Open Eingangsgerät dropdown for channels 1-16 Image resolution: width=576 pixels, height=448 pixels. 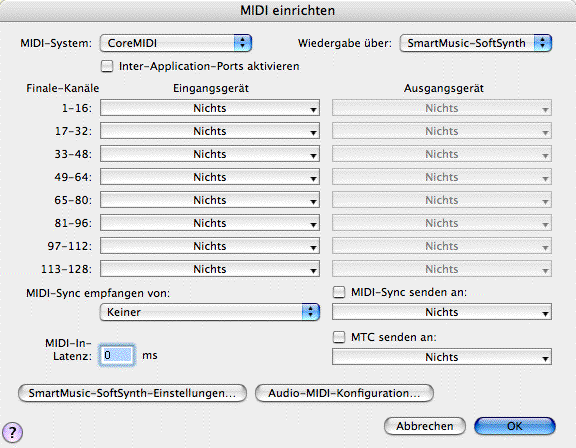pos(210,108)
